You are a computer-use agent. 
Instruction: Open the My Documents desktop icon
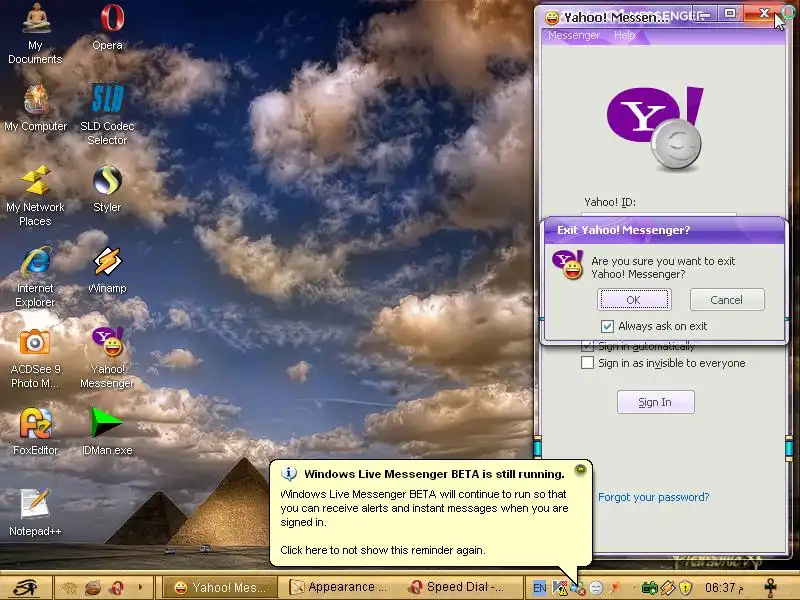pos(35,33)
